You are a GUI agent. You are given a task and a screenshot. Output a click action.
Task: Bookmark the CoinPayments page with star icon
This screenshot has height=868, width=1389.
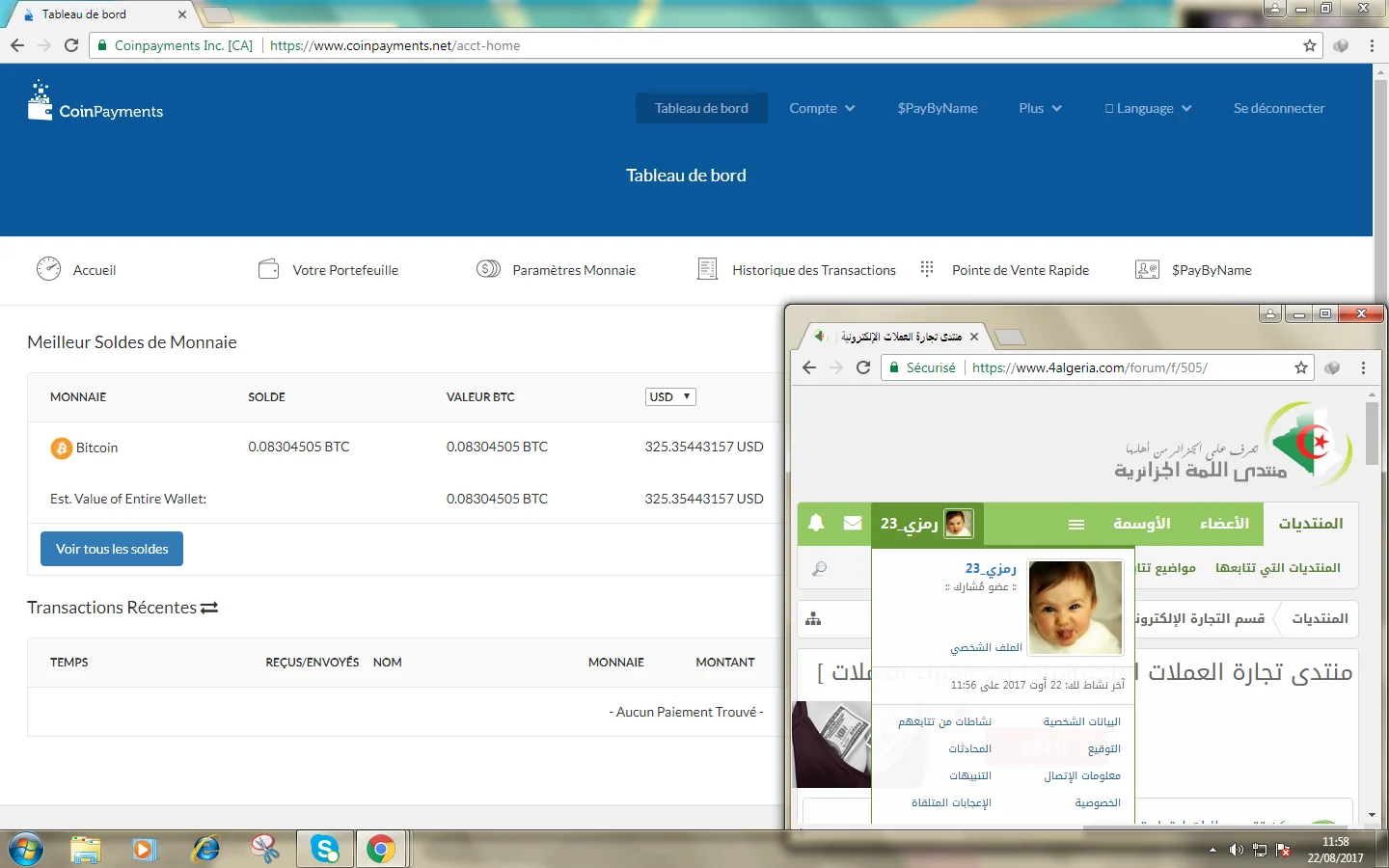[1309, 45]
